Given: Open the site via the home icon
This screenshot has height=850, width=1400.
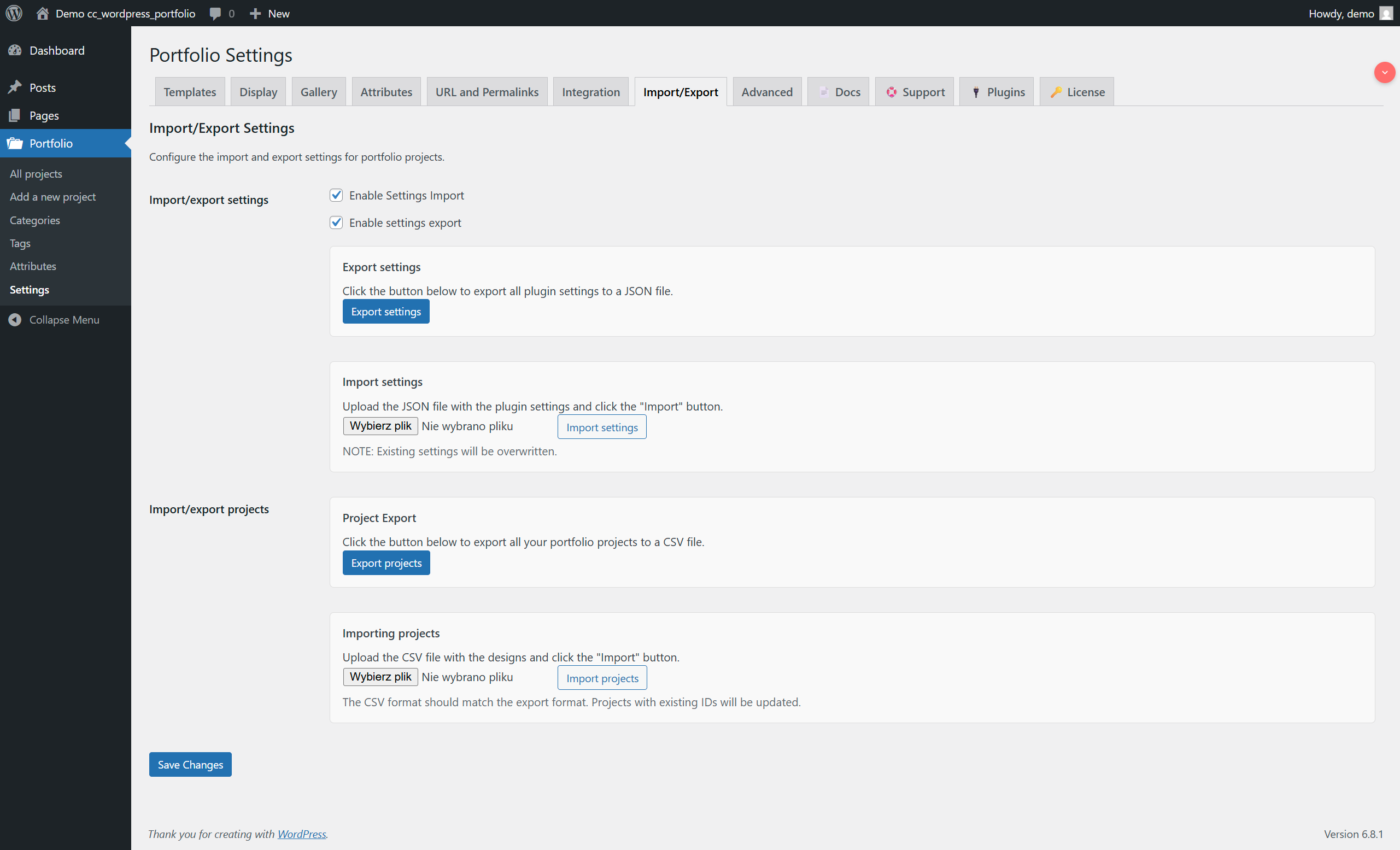Looking at the screenshot, I should point(42,13).
